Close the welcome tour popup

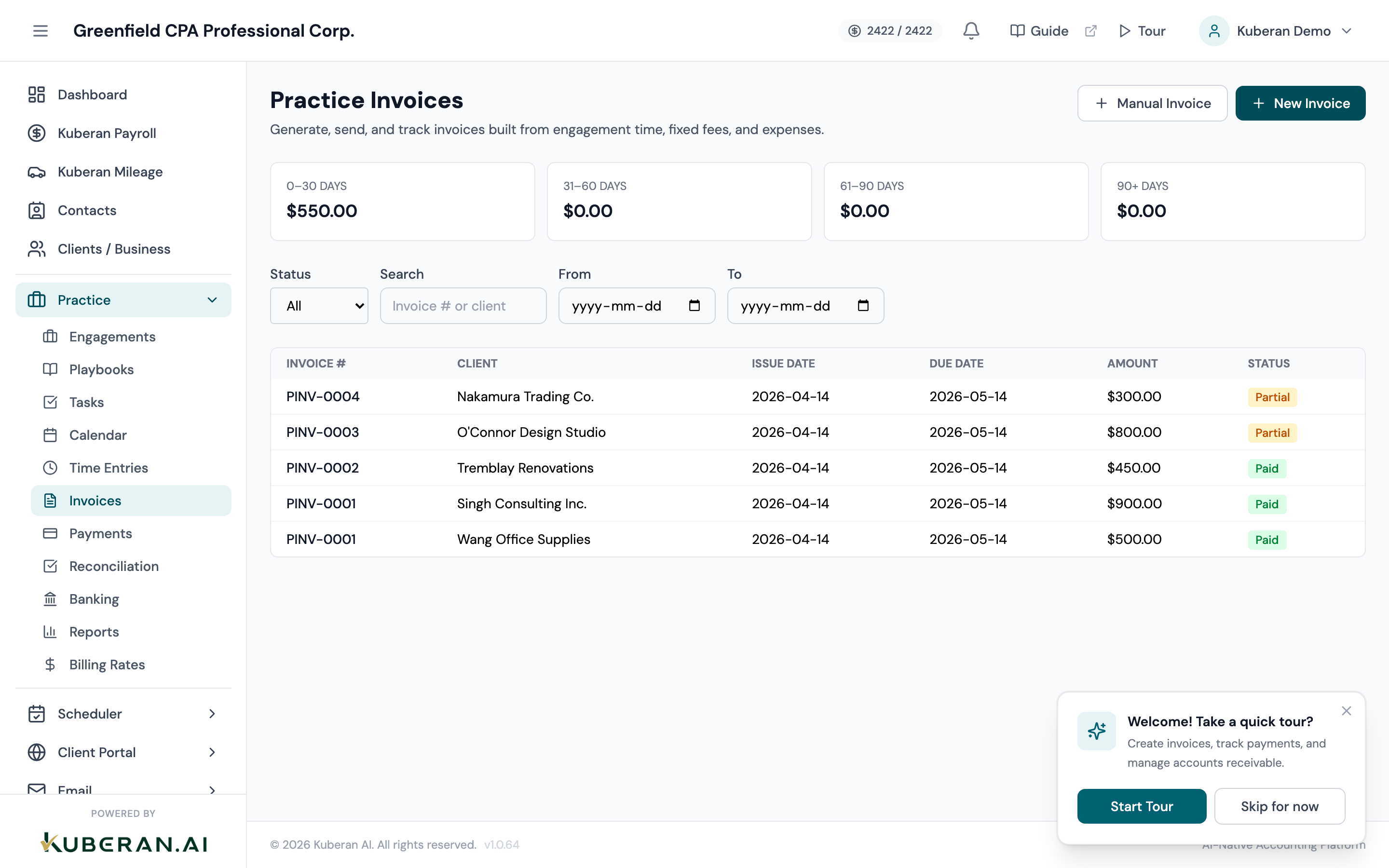point(1346,711)
